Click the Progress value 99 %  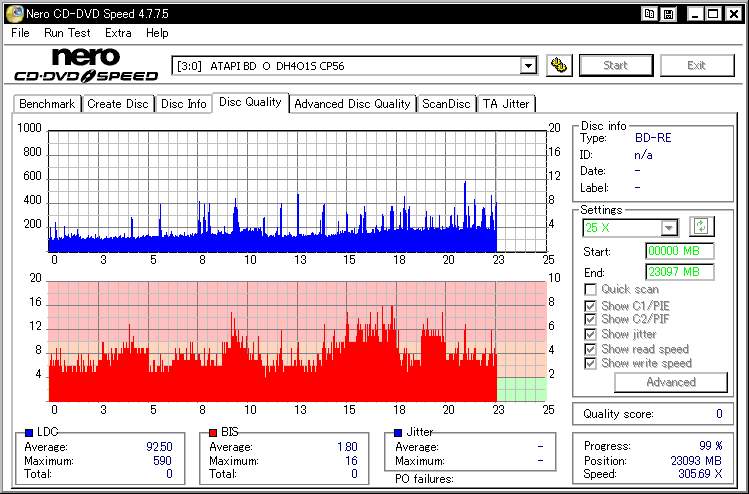click(x=711, y=446)
